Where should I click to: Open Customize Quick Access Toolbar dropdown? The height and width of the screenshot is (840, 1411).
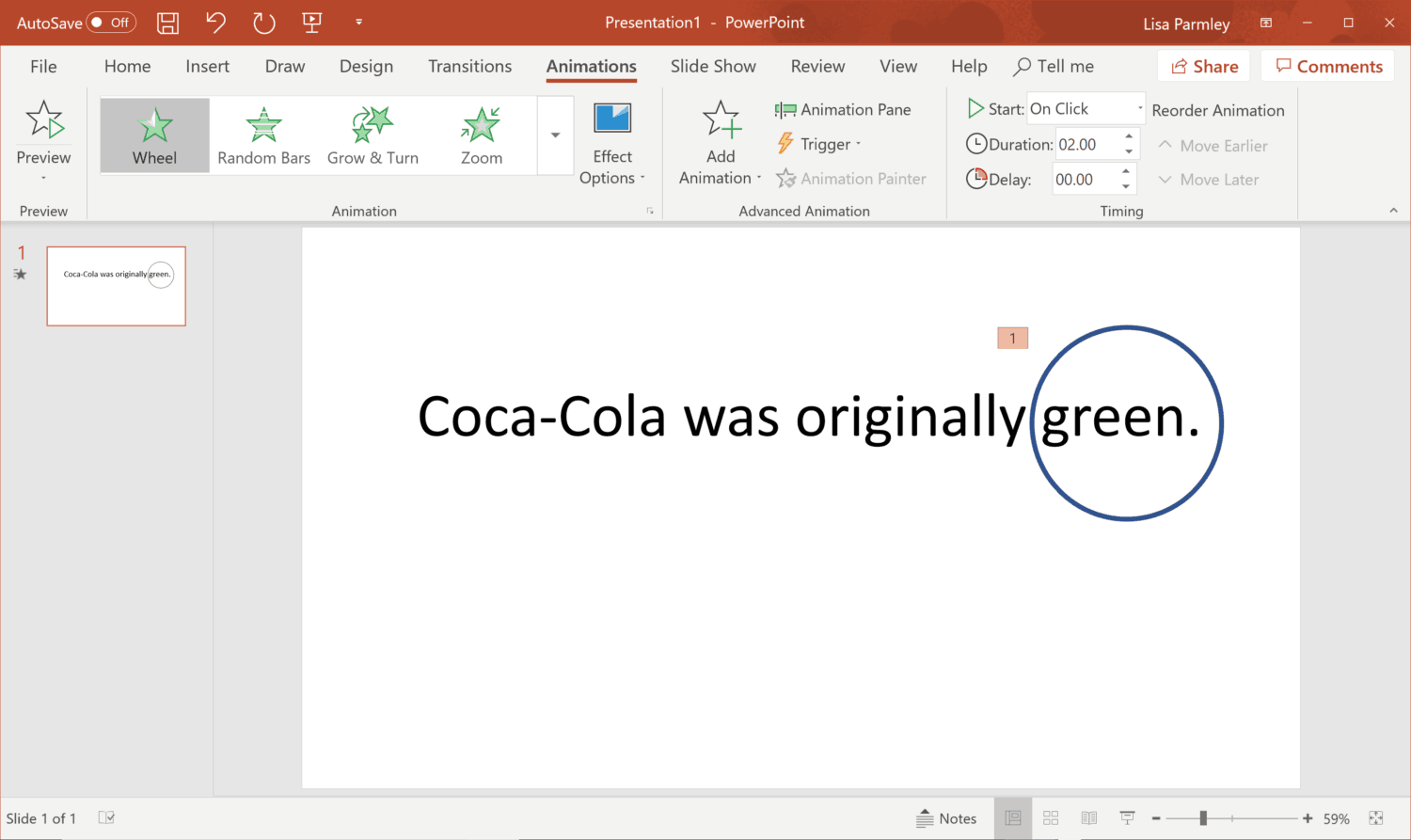click(358, 23)
